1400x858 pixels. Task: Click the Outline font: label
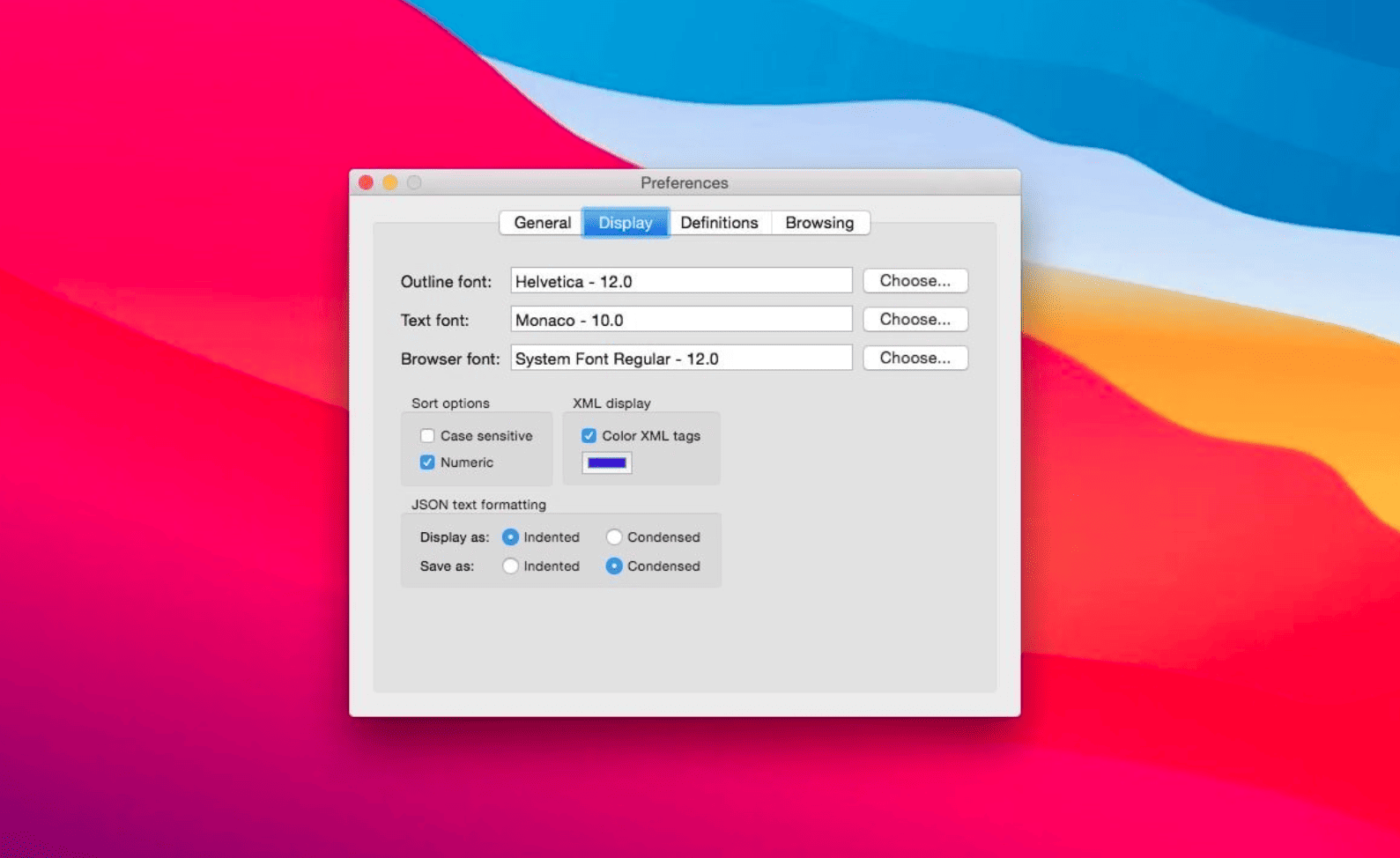(446, 282)
